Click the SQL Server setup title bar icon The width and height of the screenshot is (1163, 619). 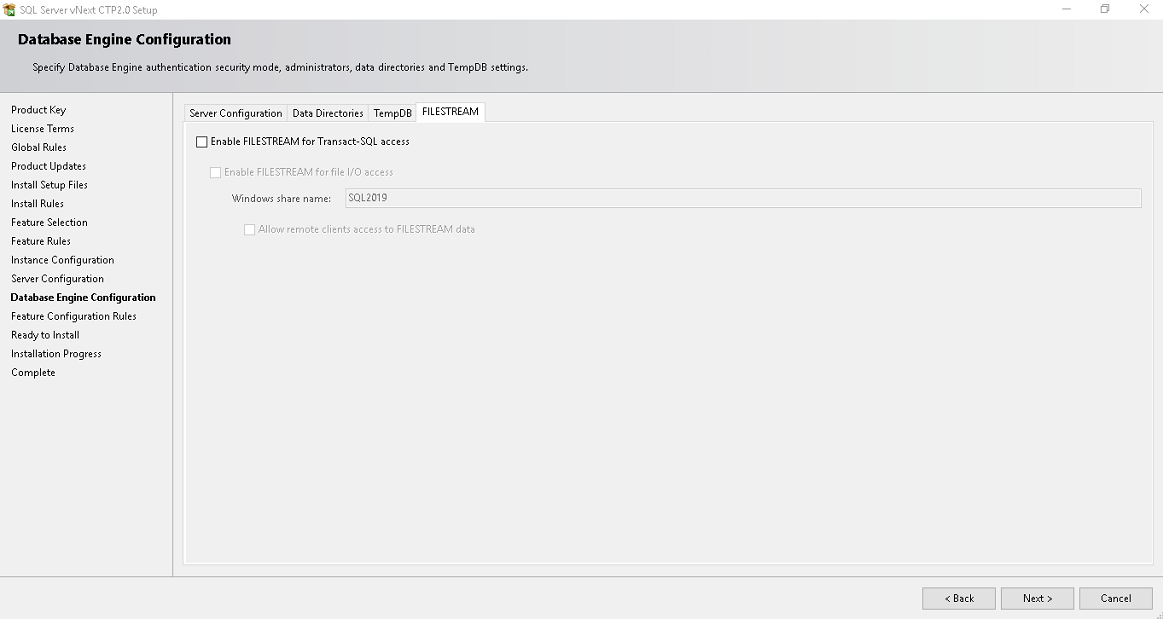click(10, 10)
